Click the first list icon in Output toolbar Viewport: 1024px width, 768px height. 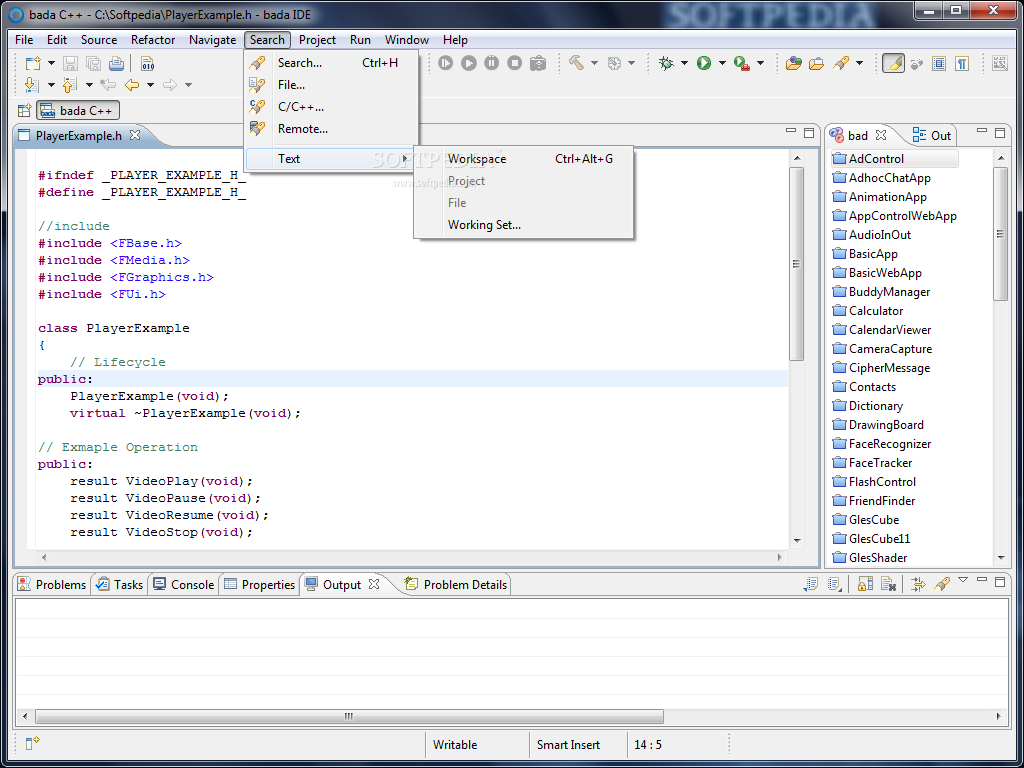point(810,584)
